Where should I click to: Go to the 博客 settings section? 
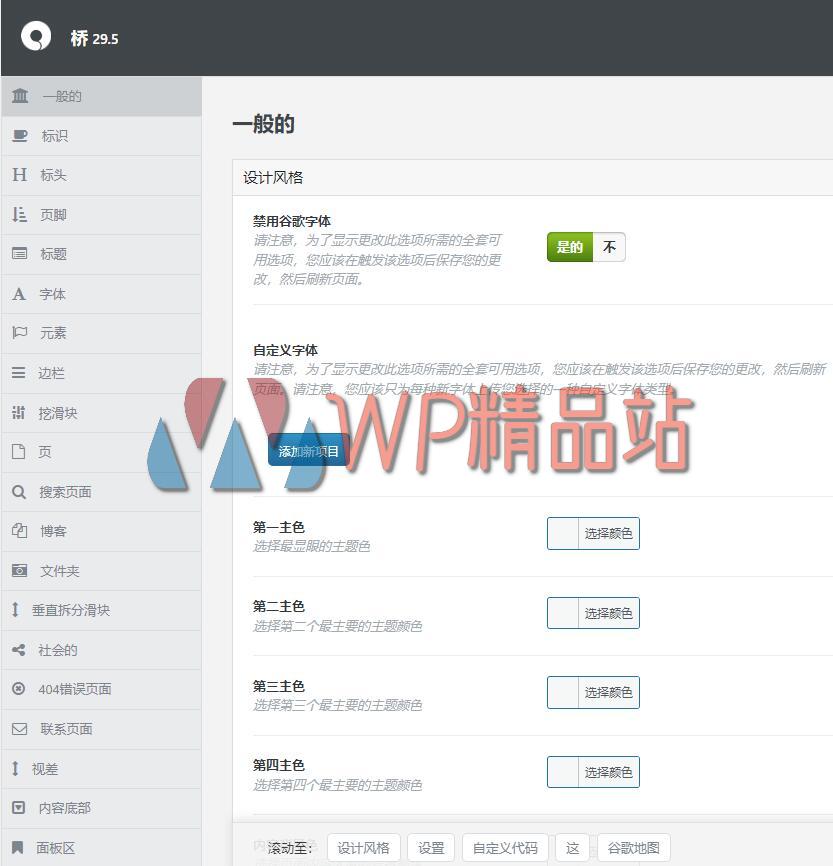[53, 531]
